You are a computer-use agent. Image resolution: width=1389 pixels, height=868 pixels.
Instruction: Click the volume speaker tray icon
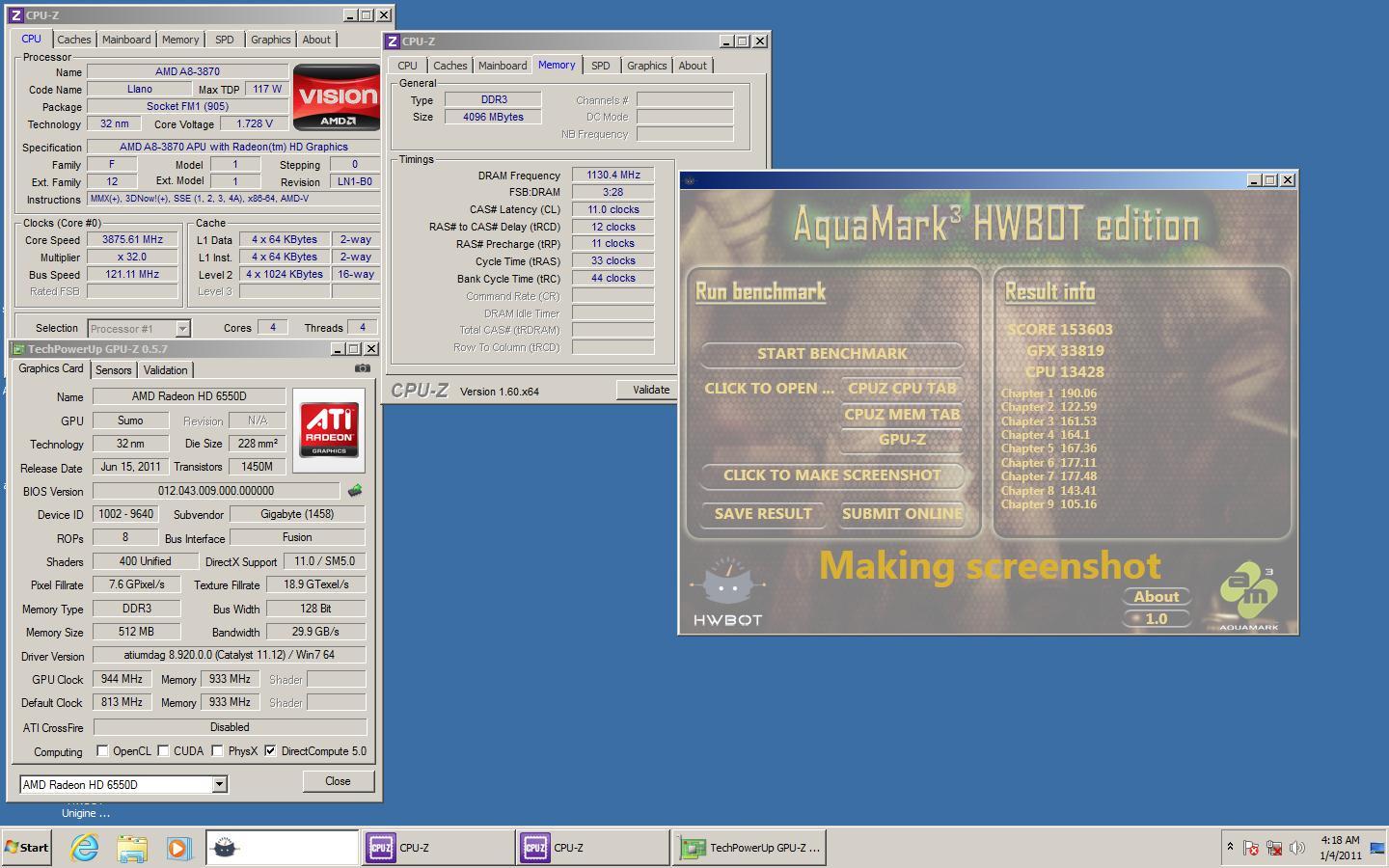coord(1297,848)
